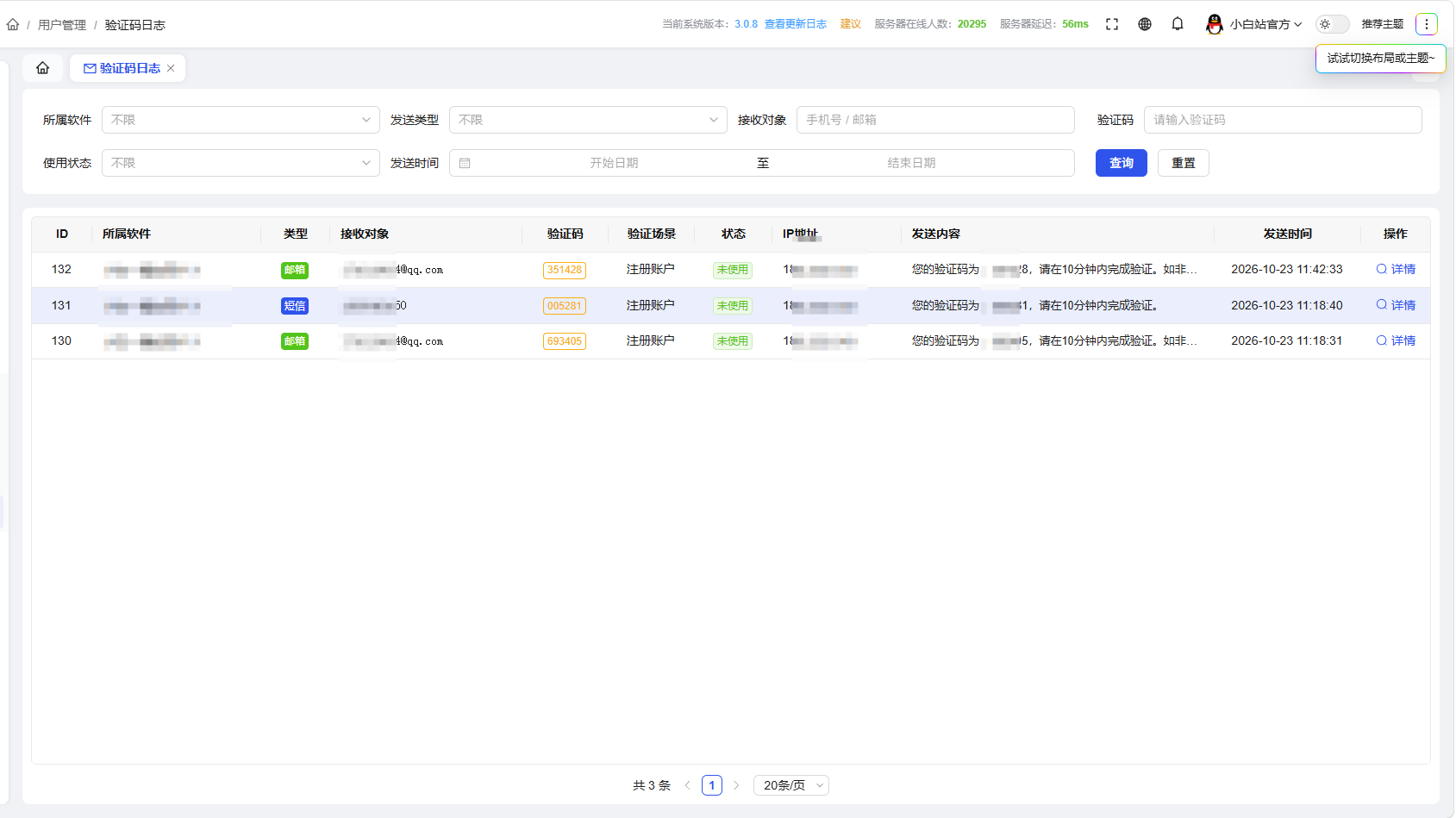Select verification code 005281
This screenshot has height=818, width=1456.
(565, 306)
